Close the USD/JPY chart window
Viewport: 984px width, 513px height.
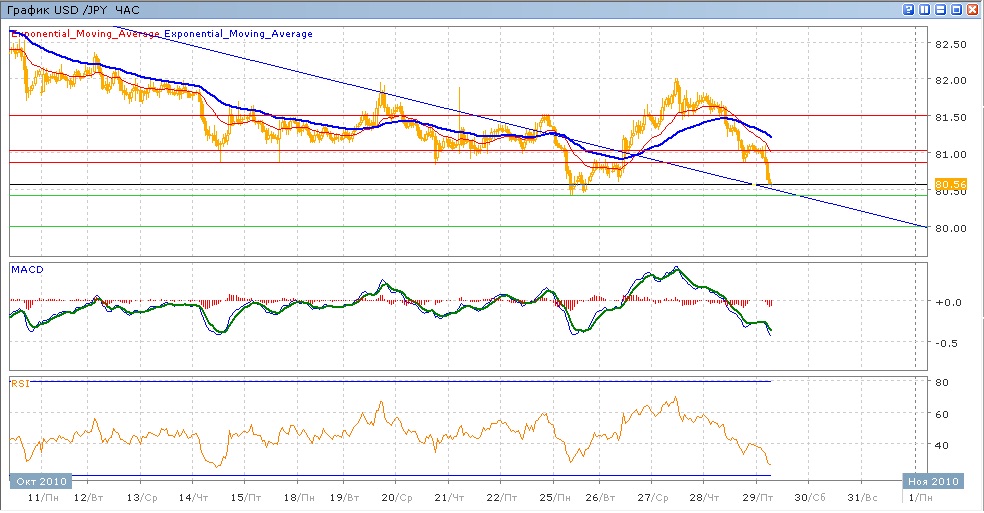click(x=972, y=8)
